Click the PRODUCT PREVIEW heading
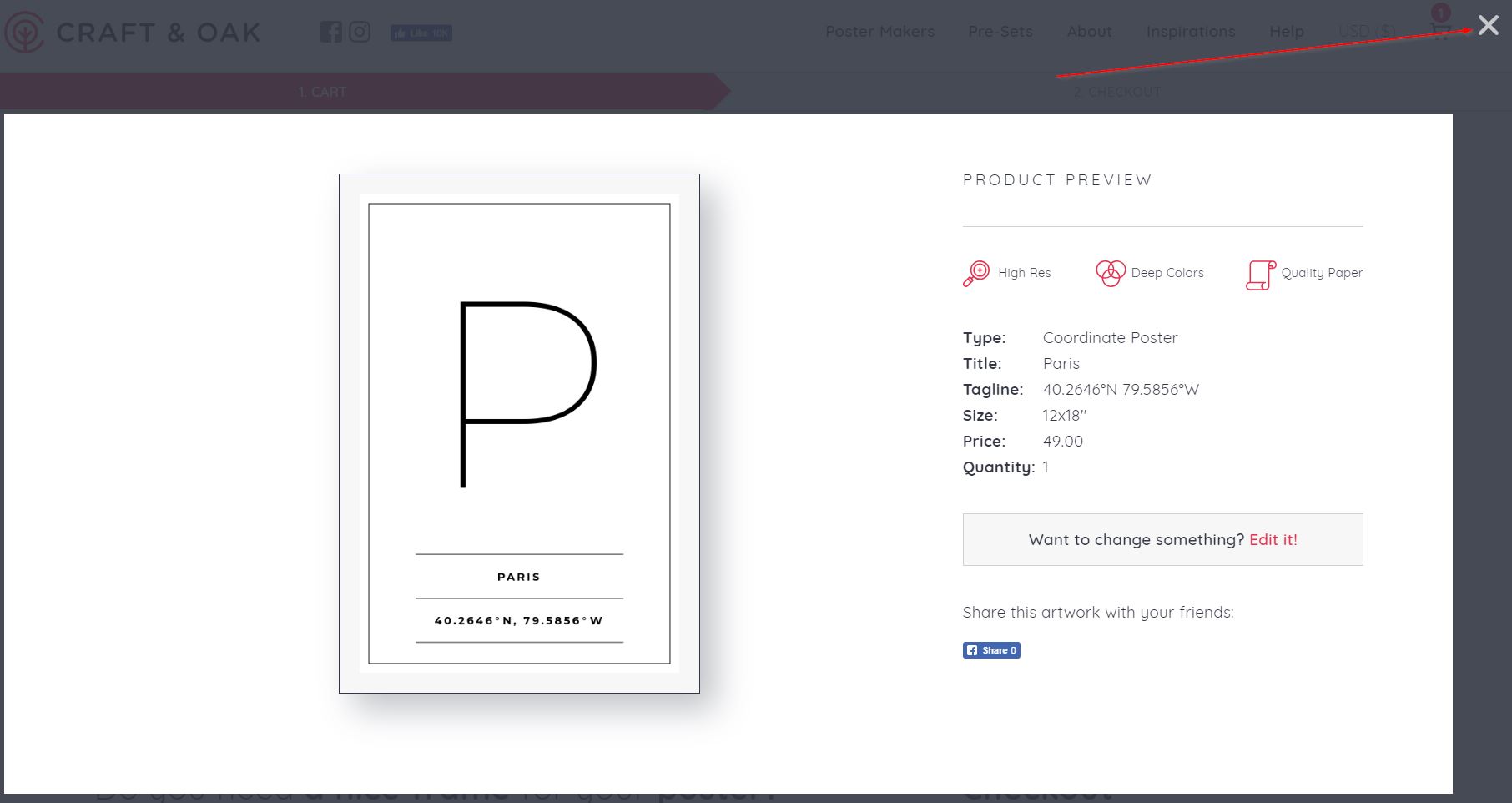The image size is (1512, 803). pyautogui.click(x=1057, y=179)
